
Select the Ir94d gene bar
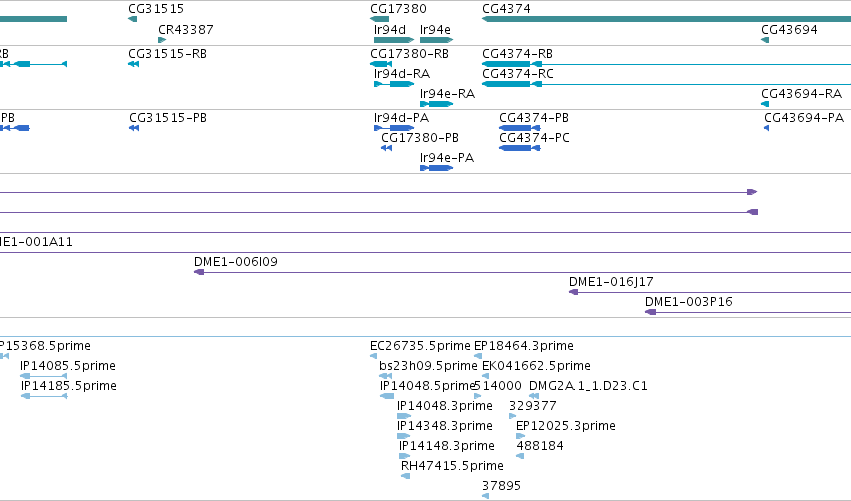pos(394,40)
